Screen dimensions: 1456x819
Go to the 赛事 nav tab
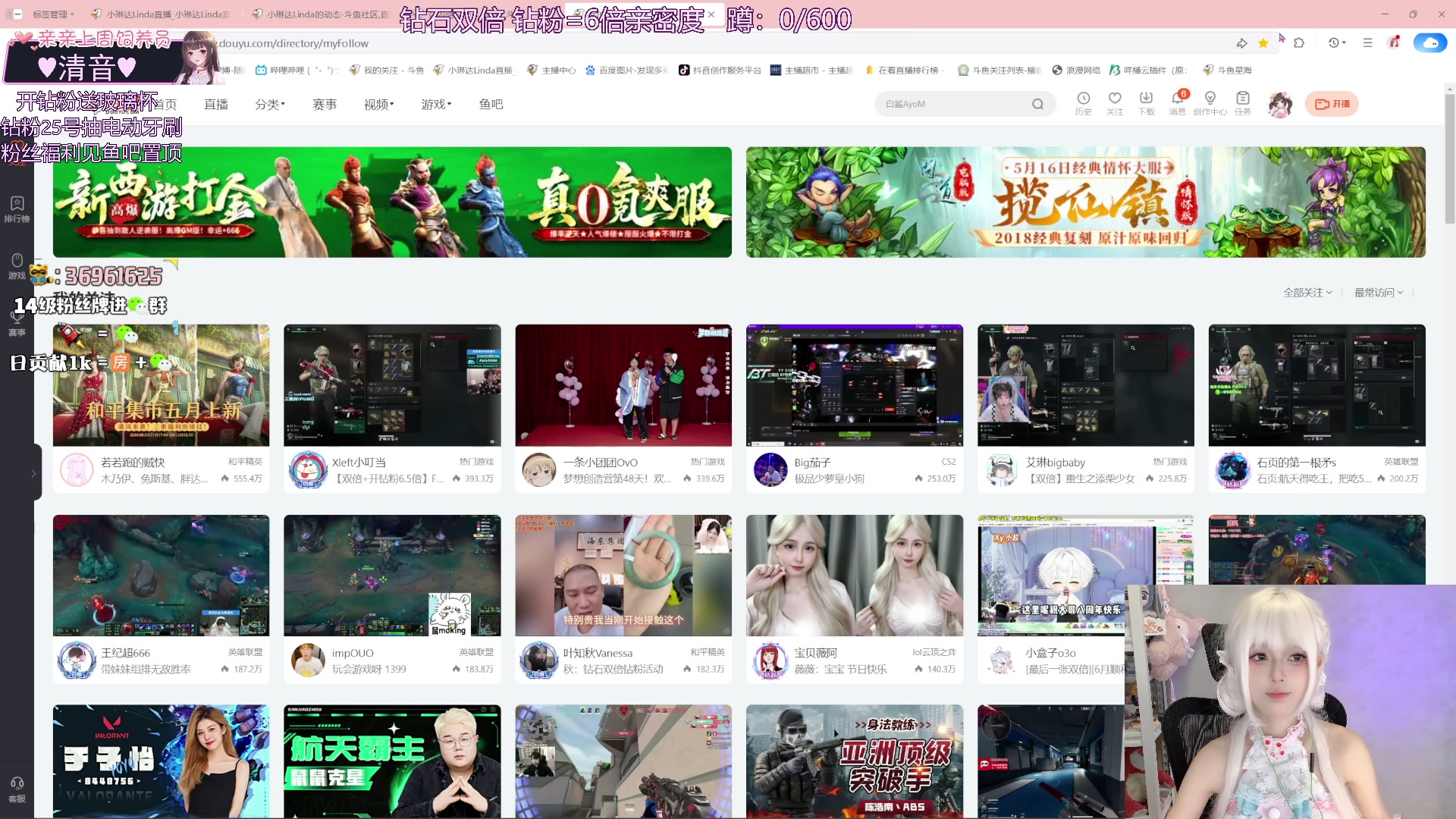325,104
